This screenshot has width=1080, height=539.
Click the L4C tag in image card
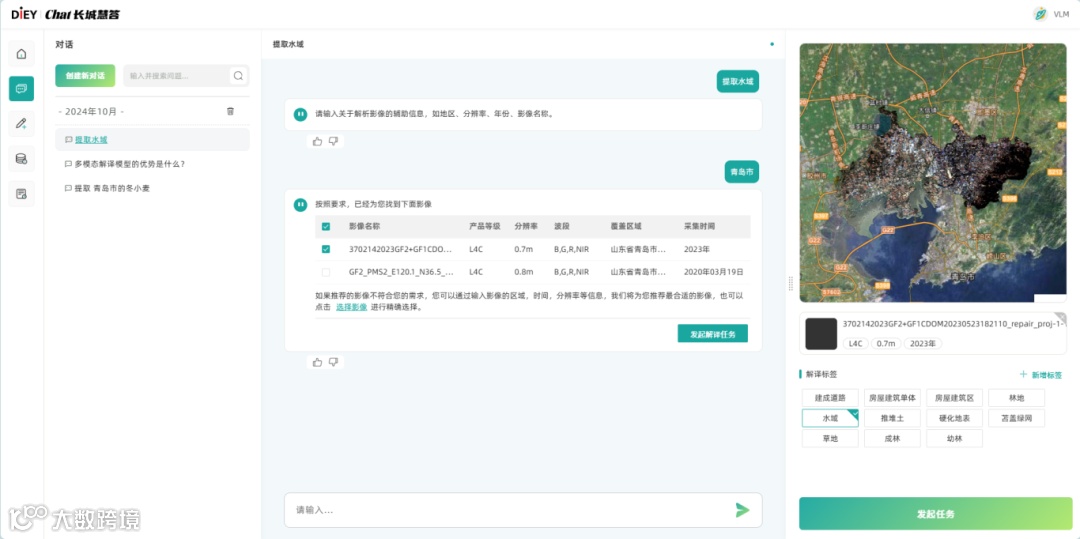854,344
